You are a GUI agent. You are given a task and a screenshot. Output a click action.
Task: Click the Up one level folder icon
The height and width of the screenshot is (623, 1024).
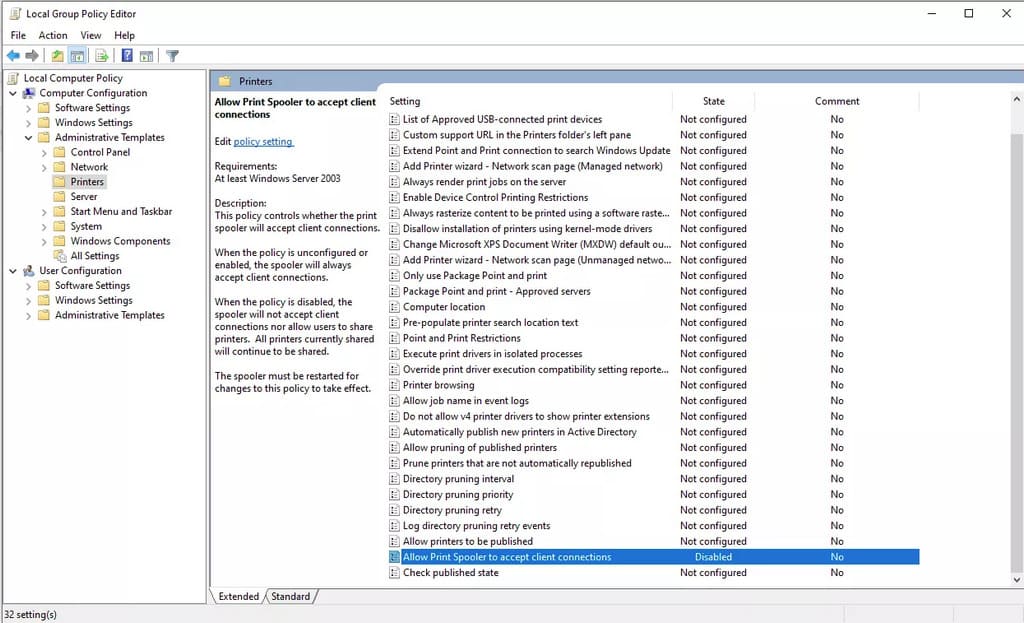57,56
